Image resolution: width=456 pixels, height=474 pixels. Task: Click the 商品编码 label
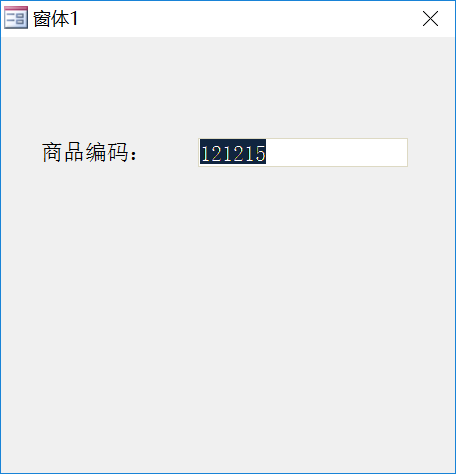[x=89, y=152]
